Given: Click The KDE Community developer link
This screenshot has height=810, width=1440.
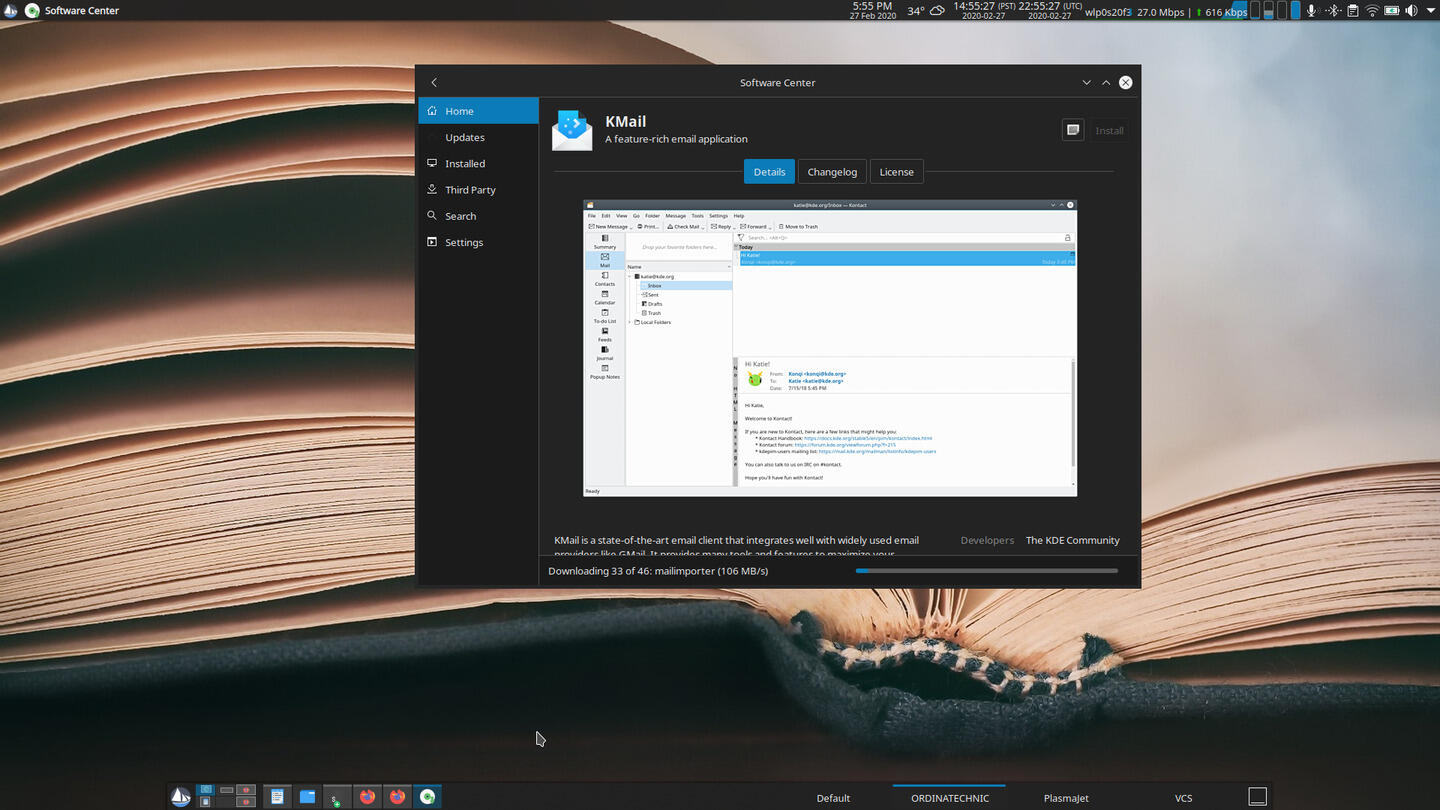Looking at the screenshot, I should click(x=1072, y=540).
